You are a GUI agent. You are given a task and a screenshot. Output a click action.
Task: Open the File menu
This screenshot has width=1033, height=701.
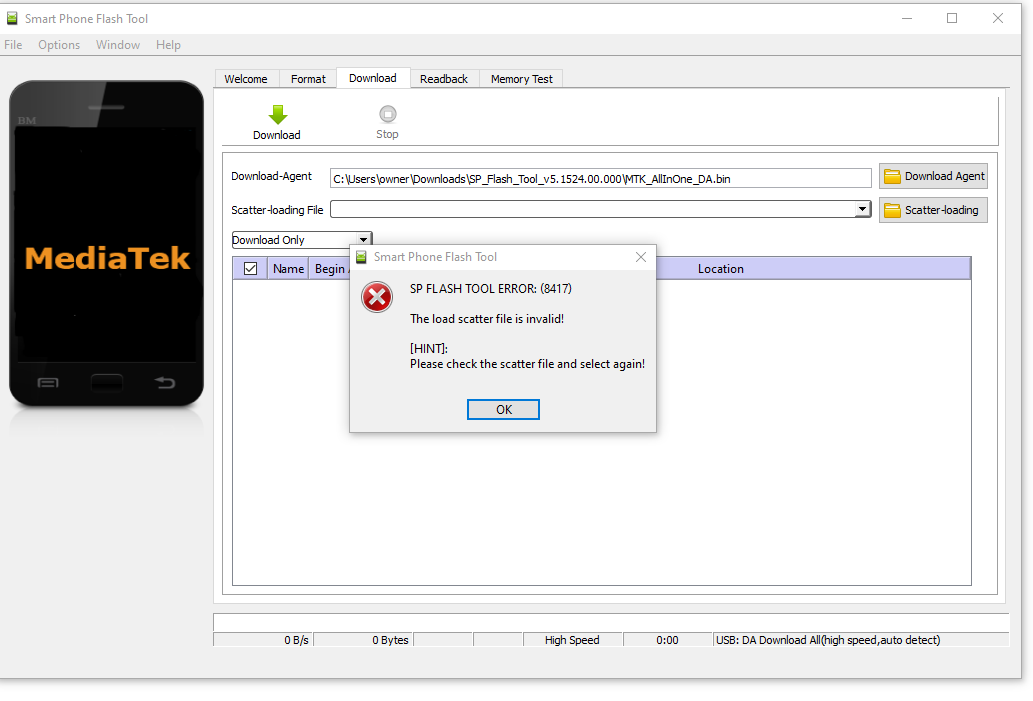13,45
